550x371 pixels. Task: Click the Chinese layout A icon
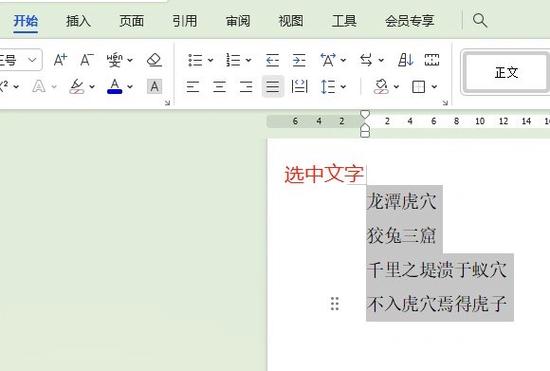point(328,60)
